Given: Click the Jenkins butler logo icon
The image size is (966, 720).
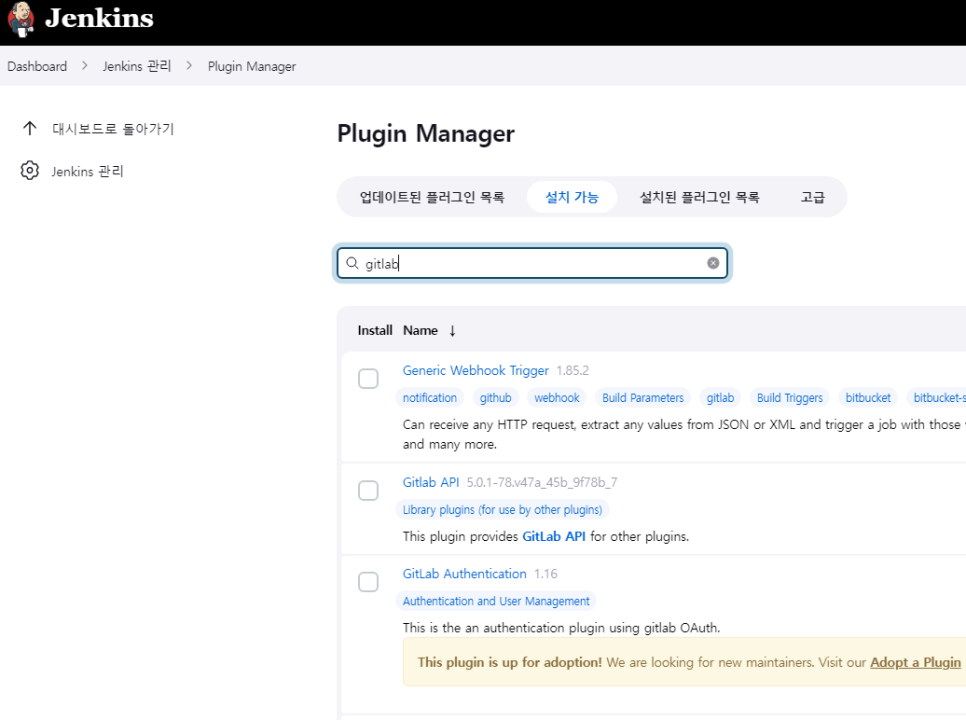Looking at the screenshot, I should point(22,19).
